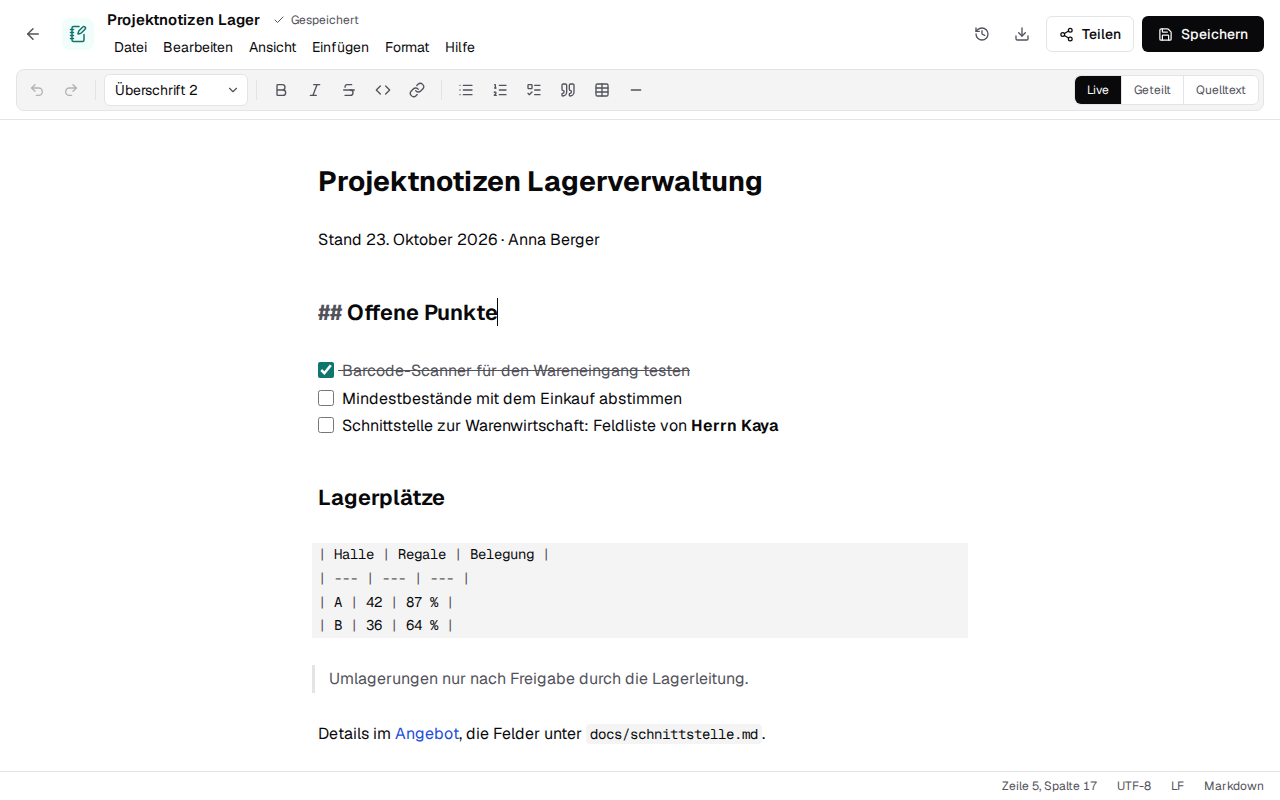Insert a table from toolbar
Screen dimensions: 1280x800
click(602, 90)
